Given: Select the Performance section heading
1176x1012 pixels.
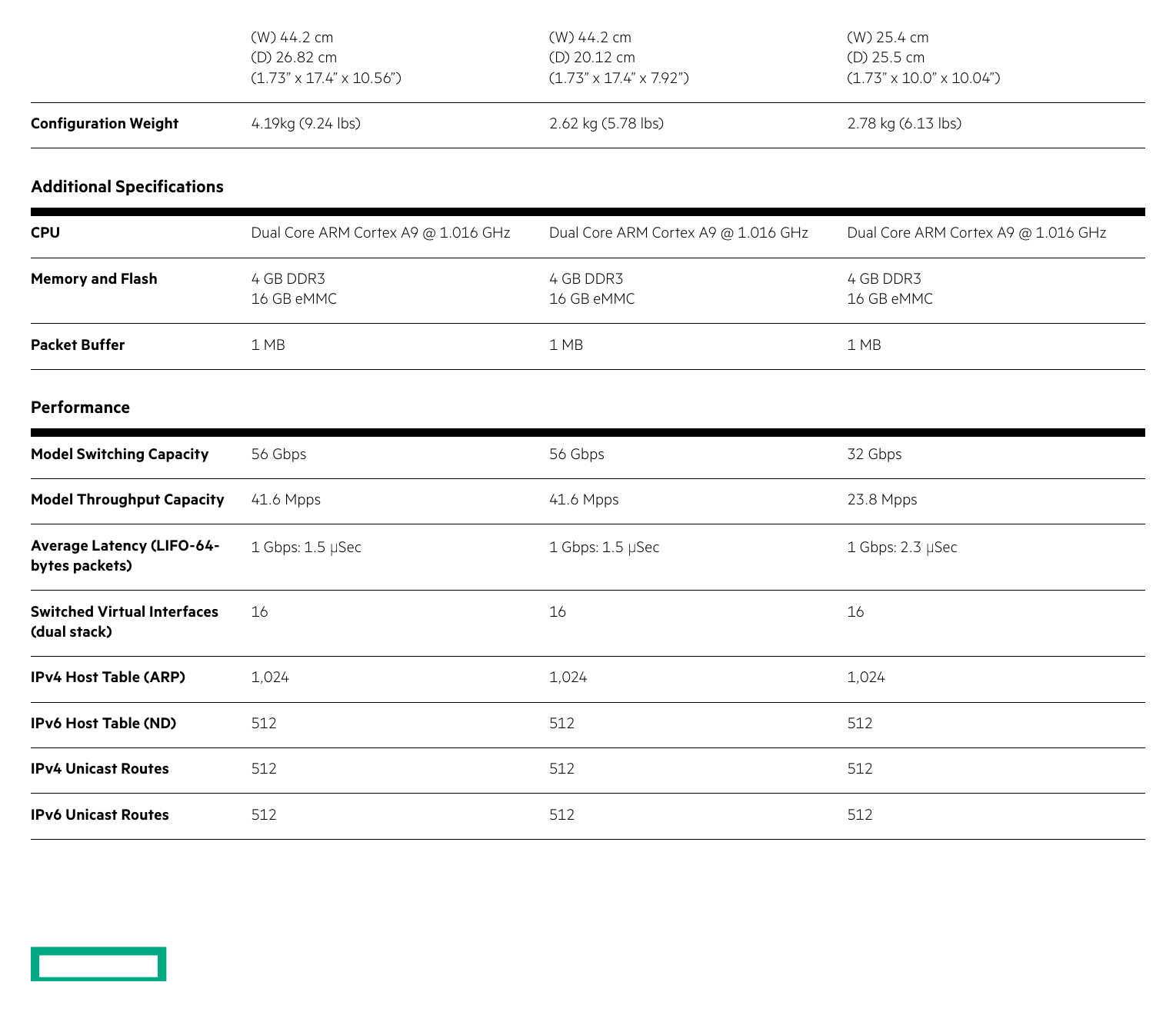Looking at the screenshot, I should (x=80, y=408).
